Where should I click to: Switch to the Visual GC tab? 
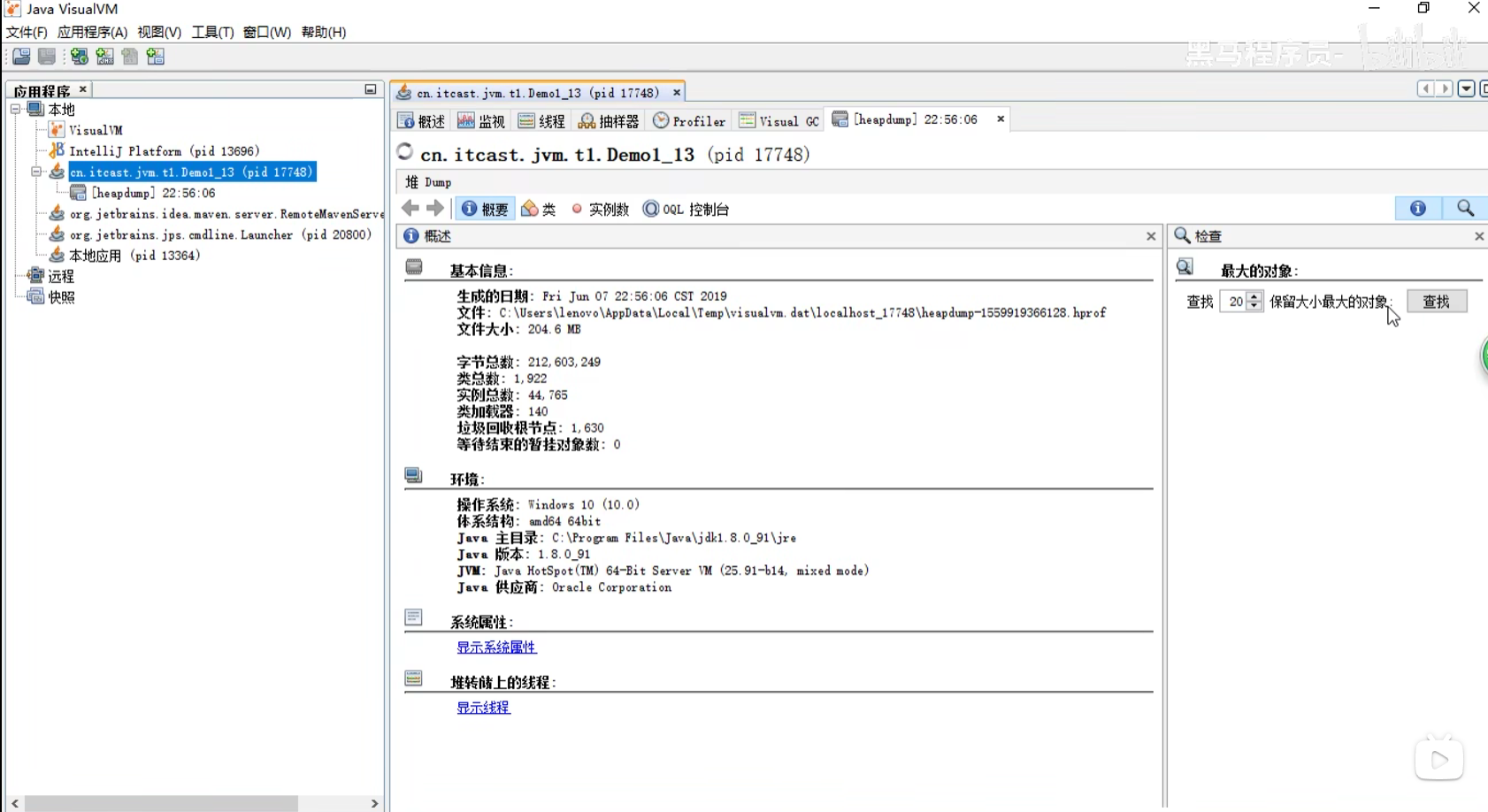pos(779,121)
